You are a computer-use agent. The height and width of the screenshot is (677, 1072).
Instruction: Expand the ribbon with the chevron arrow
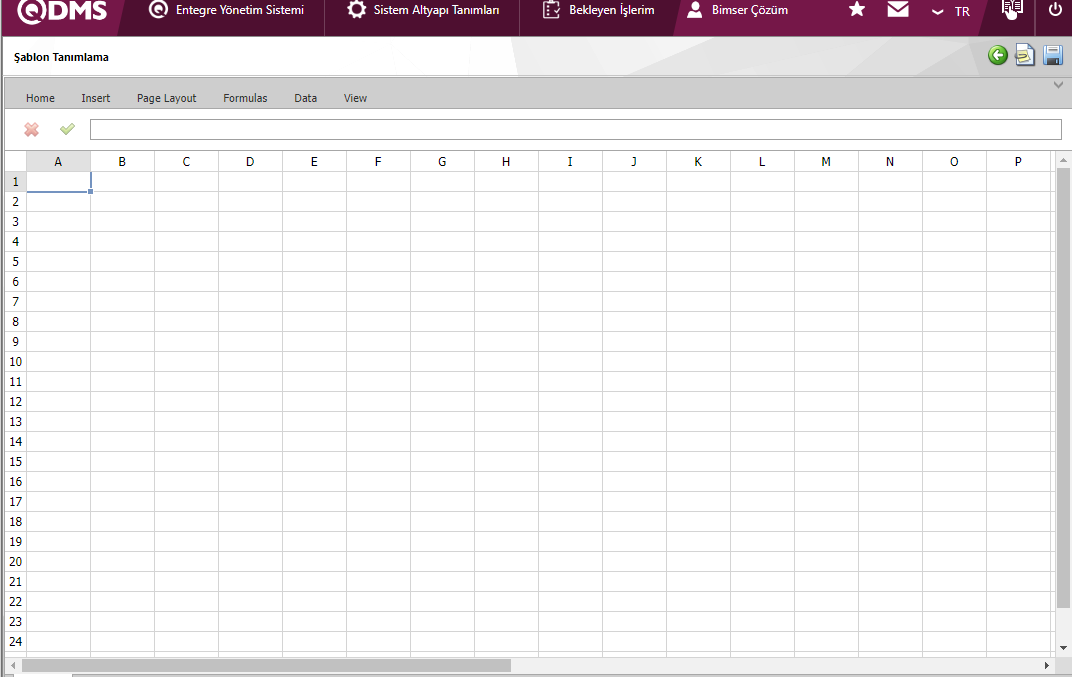pyautogui.click(x=1058, y=86)
